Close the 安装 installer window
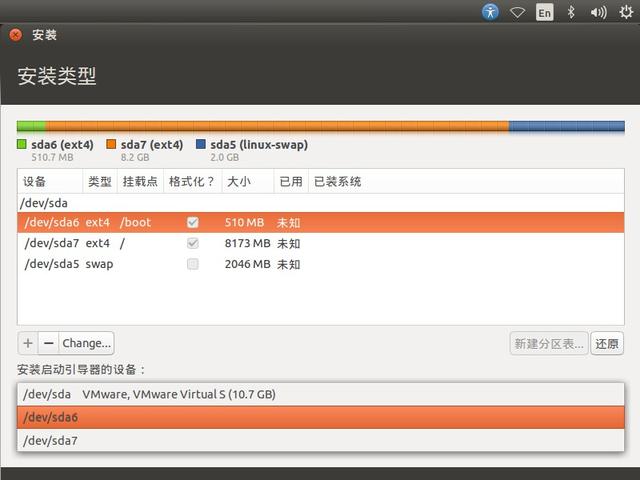Screen dimensions: 640x480 pos(16,35)
